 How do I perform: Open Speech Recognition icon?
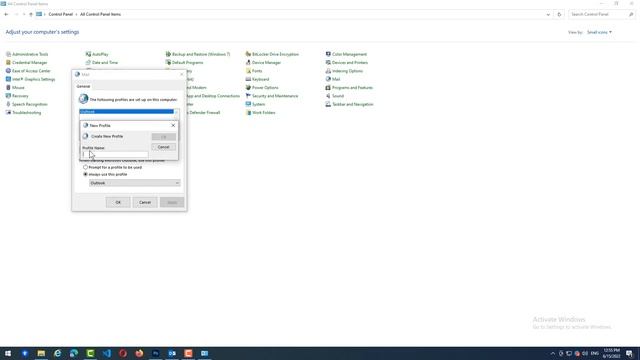8,104
